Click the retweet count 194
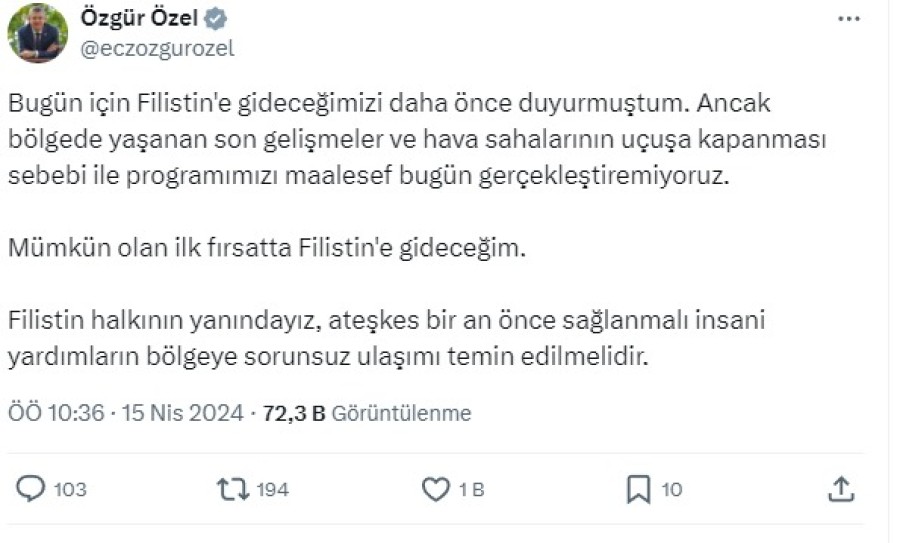 272,489
